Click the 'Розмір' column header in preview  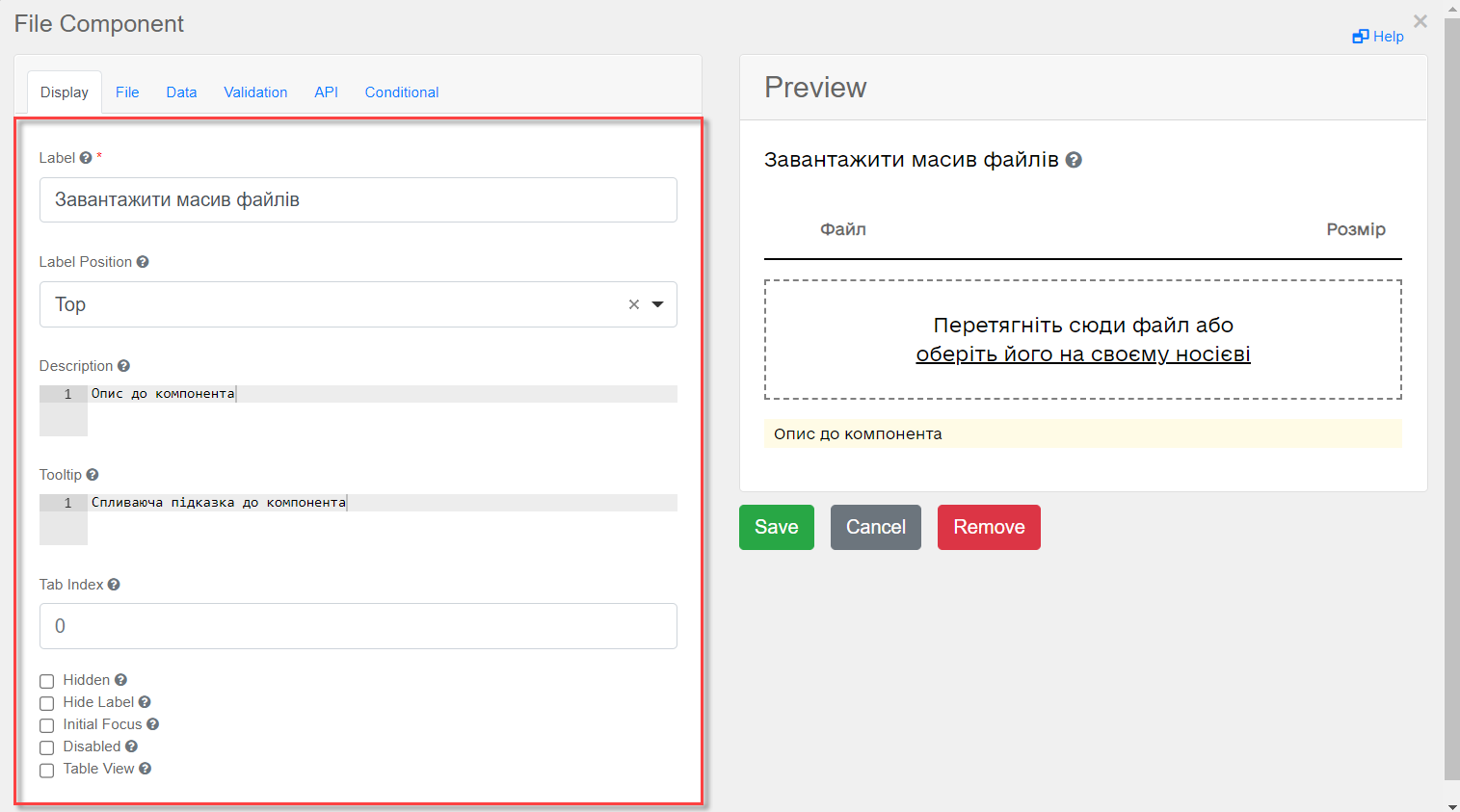click(1356, 229)
